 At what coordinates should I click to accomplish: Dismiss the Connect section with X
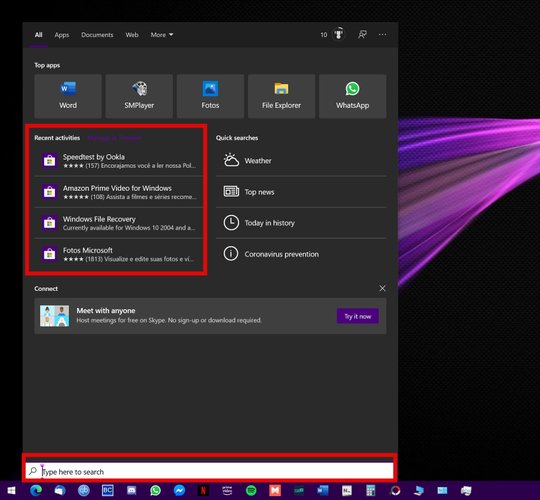coord(382,288)
